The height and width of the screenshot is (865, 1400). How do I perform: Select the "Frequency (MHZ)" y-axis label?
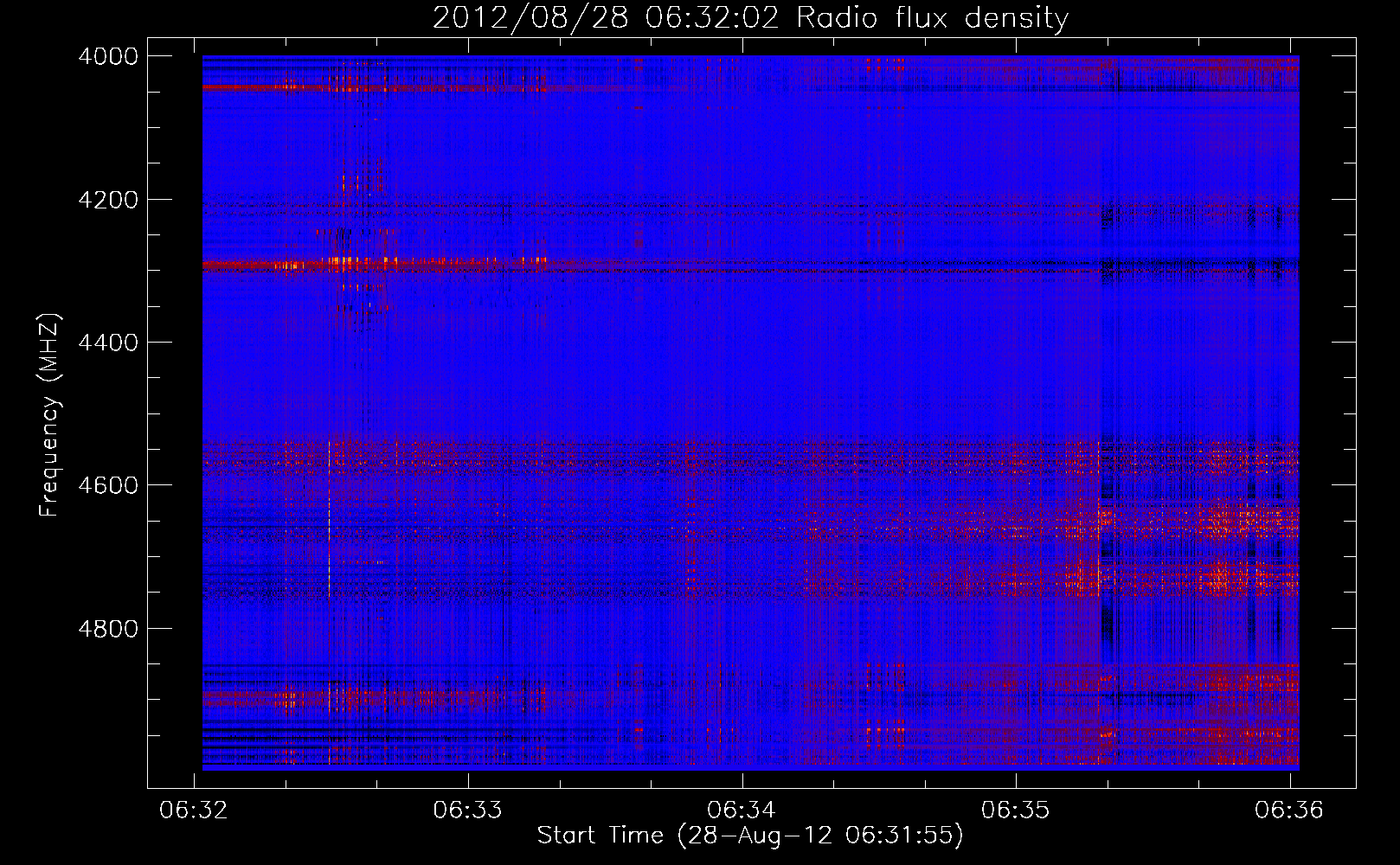click(51, 415)
